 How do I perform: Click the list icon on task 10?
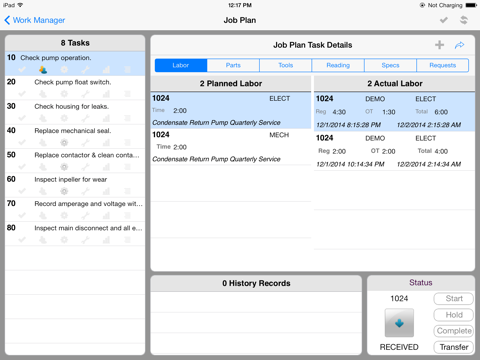click(x=127, y=70)
